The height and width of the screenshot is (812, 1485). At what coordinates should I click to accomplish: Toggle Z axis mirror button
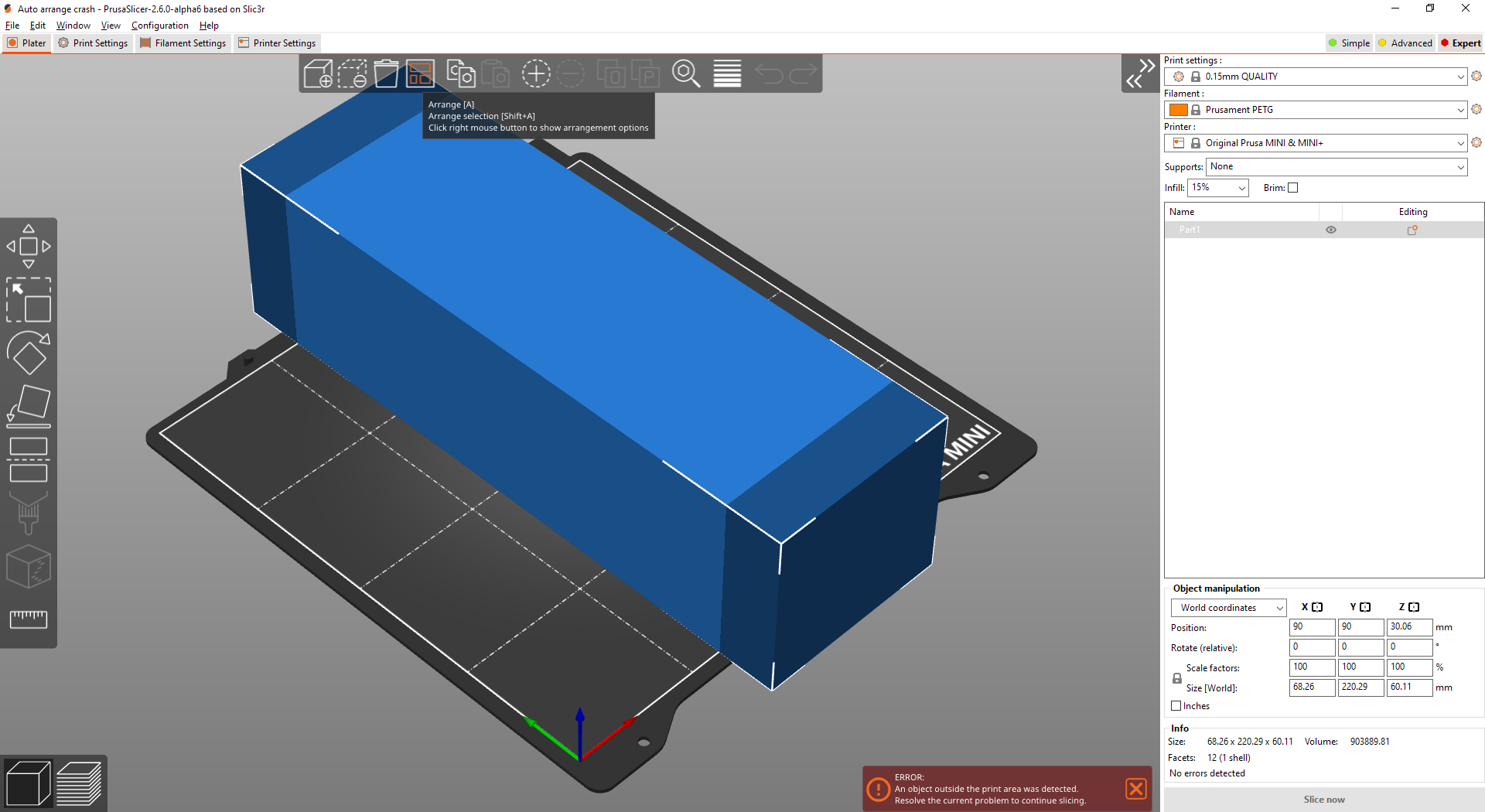pos(1414,607)
